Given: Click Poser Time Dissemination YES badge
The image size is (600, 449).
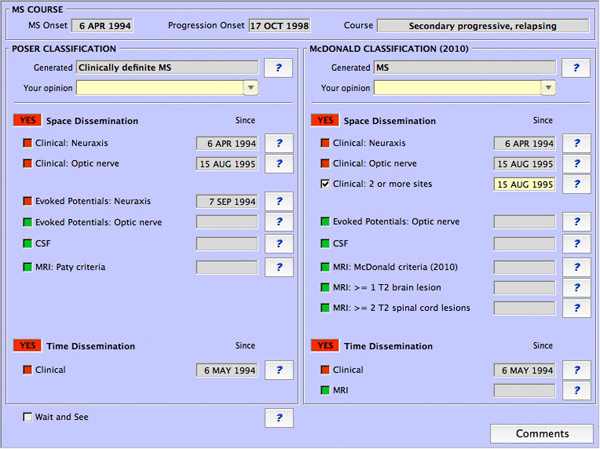Looking at the screenshot, I should (x=27, y=346).
